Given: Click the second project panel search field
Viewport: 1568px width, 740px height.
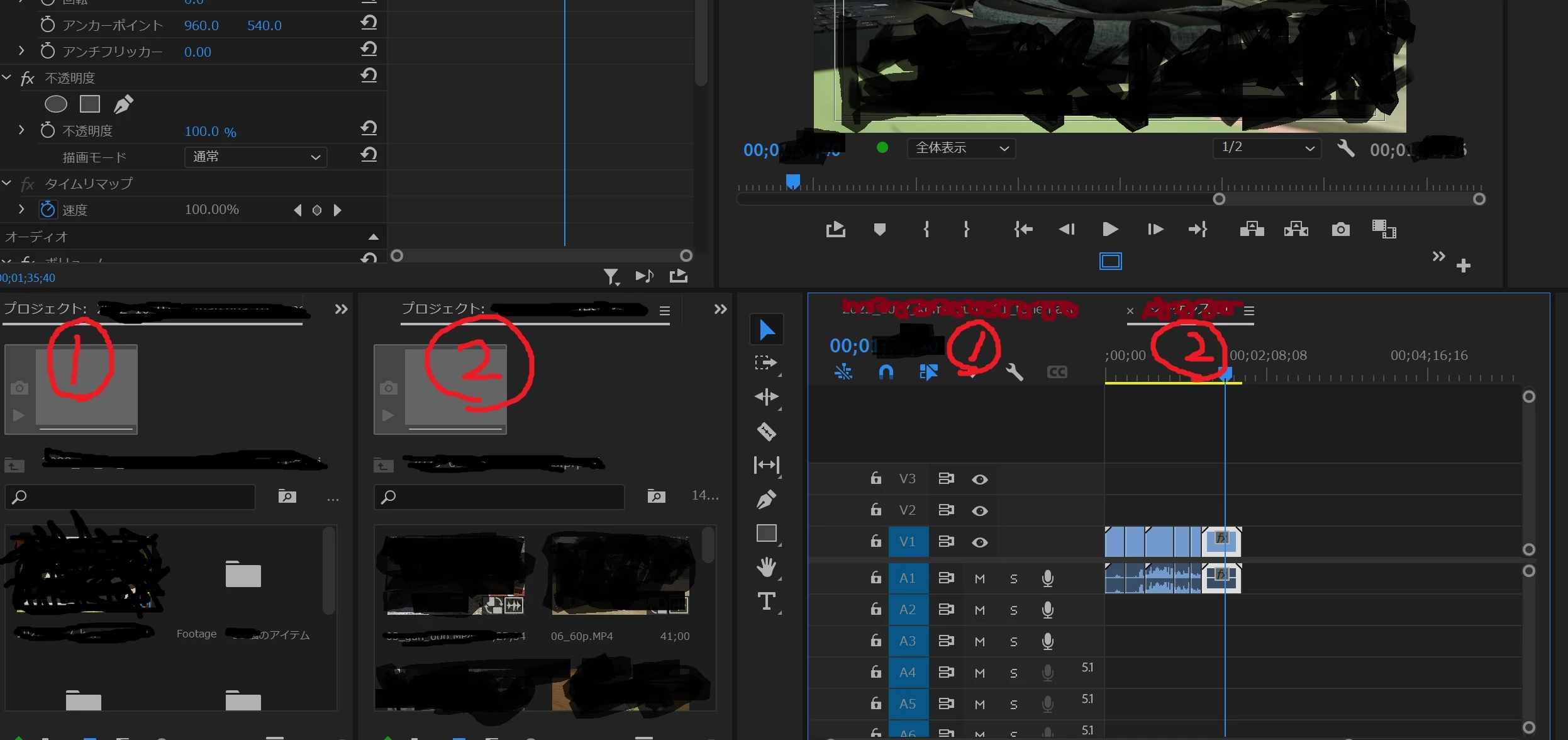Looking at the screenshot, I should (x=500, y=496).
